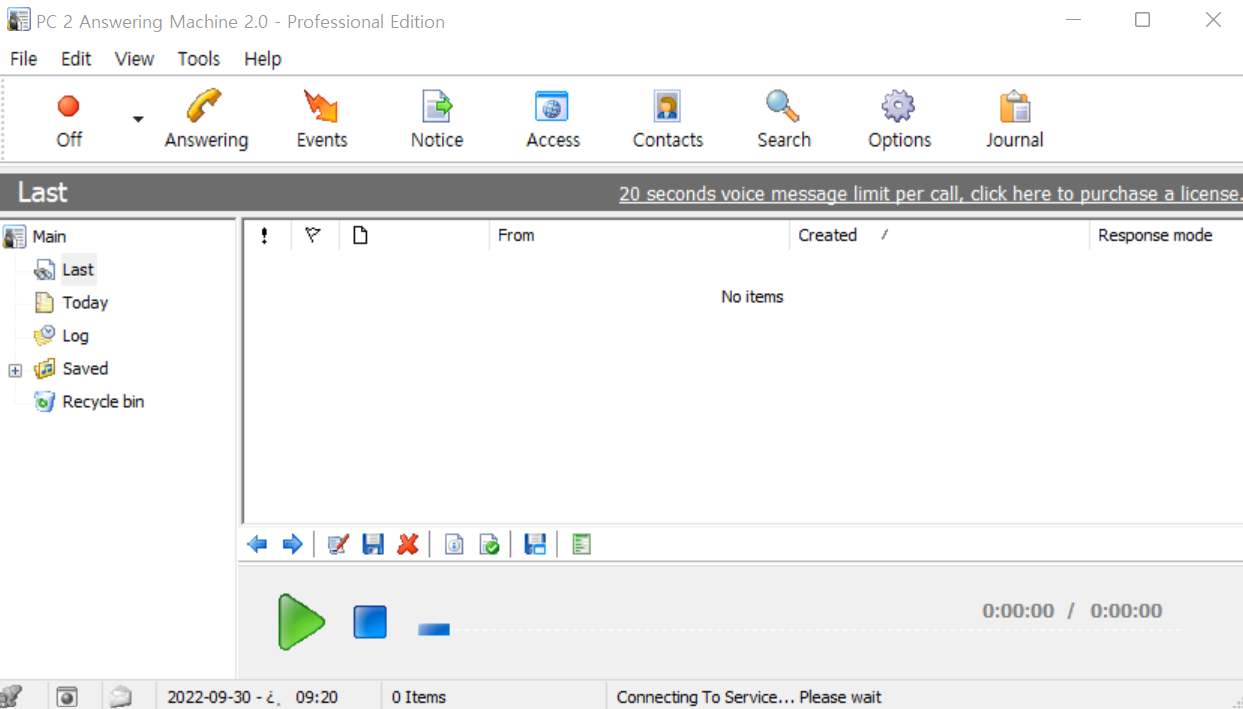Open the Answering toolbar item
The height and width of the screenshot is (709, 1243).
coord(206,120)
